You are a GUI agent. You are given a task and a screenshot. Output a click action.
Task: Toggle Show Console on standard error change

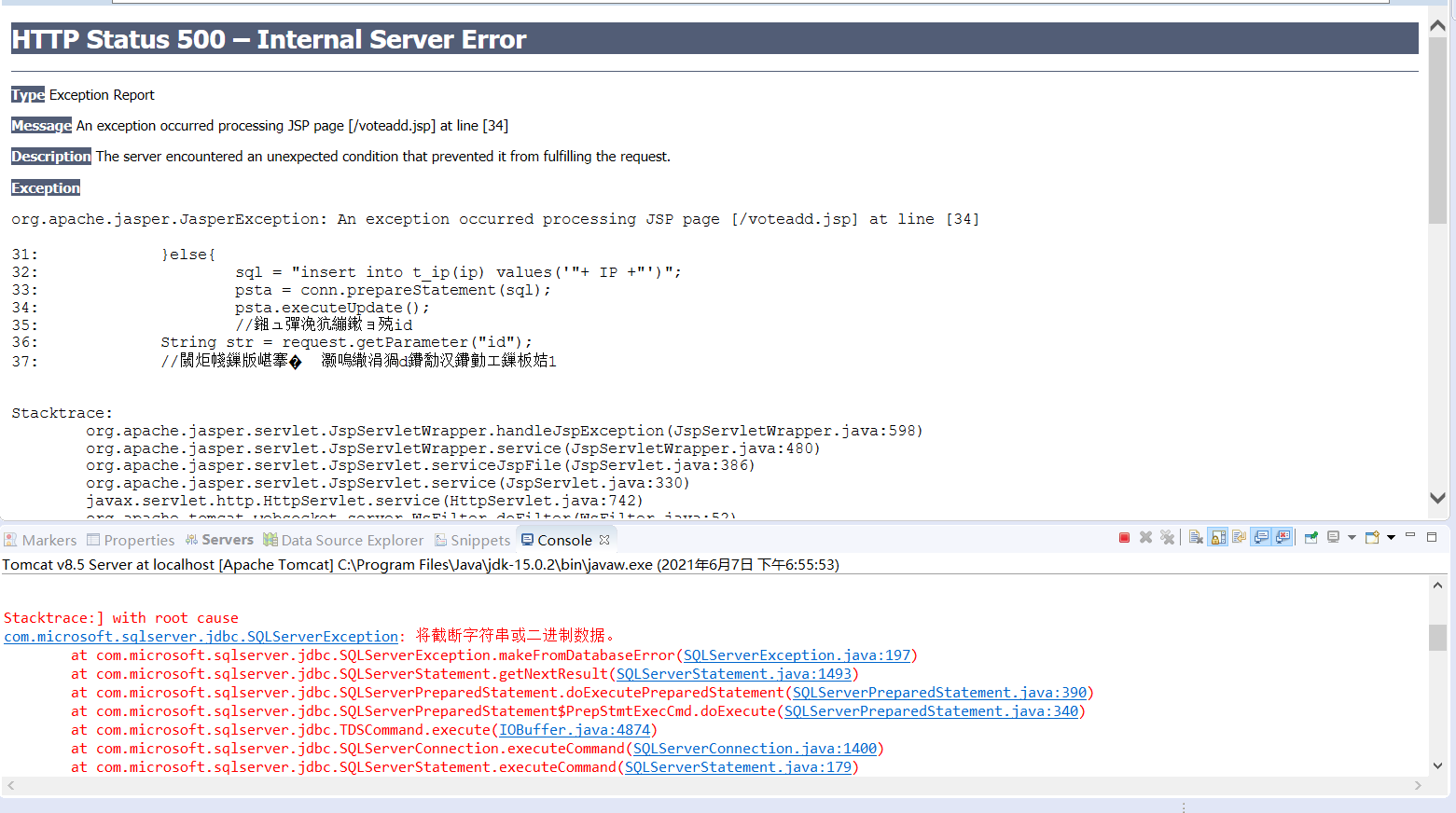(x=1283, y=537)
